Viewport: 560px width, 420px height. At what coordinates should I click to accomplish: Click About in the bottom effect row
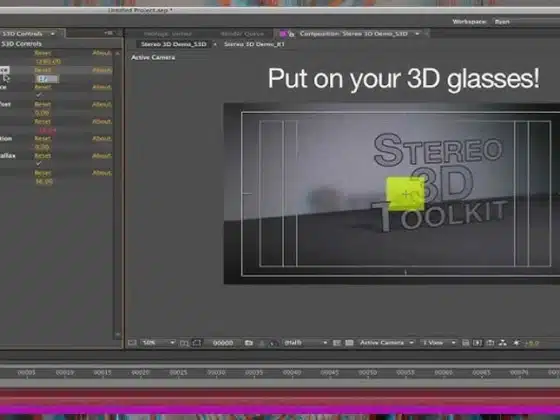coord(102,173)
